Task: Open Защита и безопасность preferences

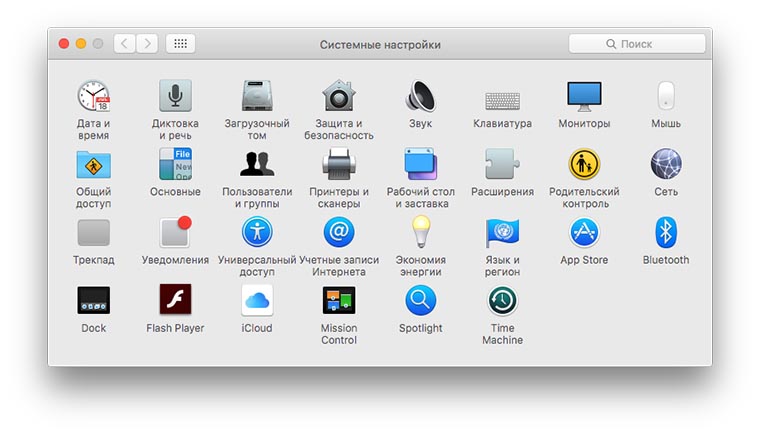Action: point(339,96)
